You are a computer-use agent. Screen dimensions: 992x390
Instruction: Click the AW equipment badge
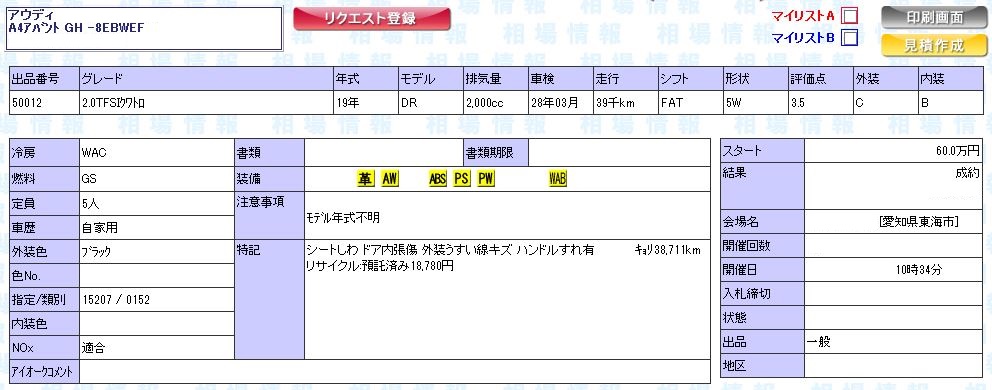(x=390, y=179)
